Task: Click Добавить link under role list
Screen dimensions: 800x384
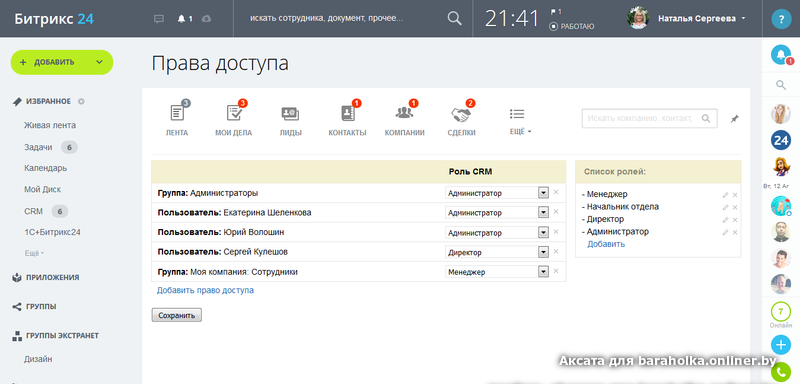Action: click(606, 244)
